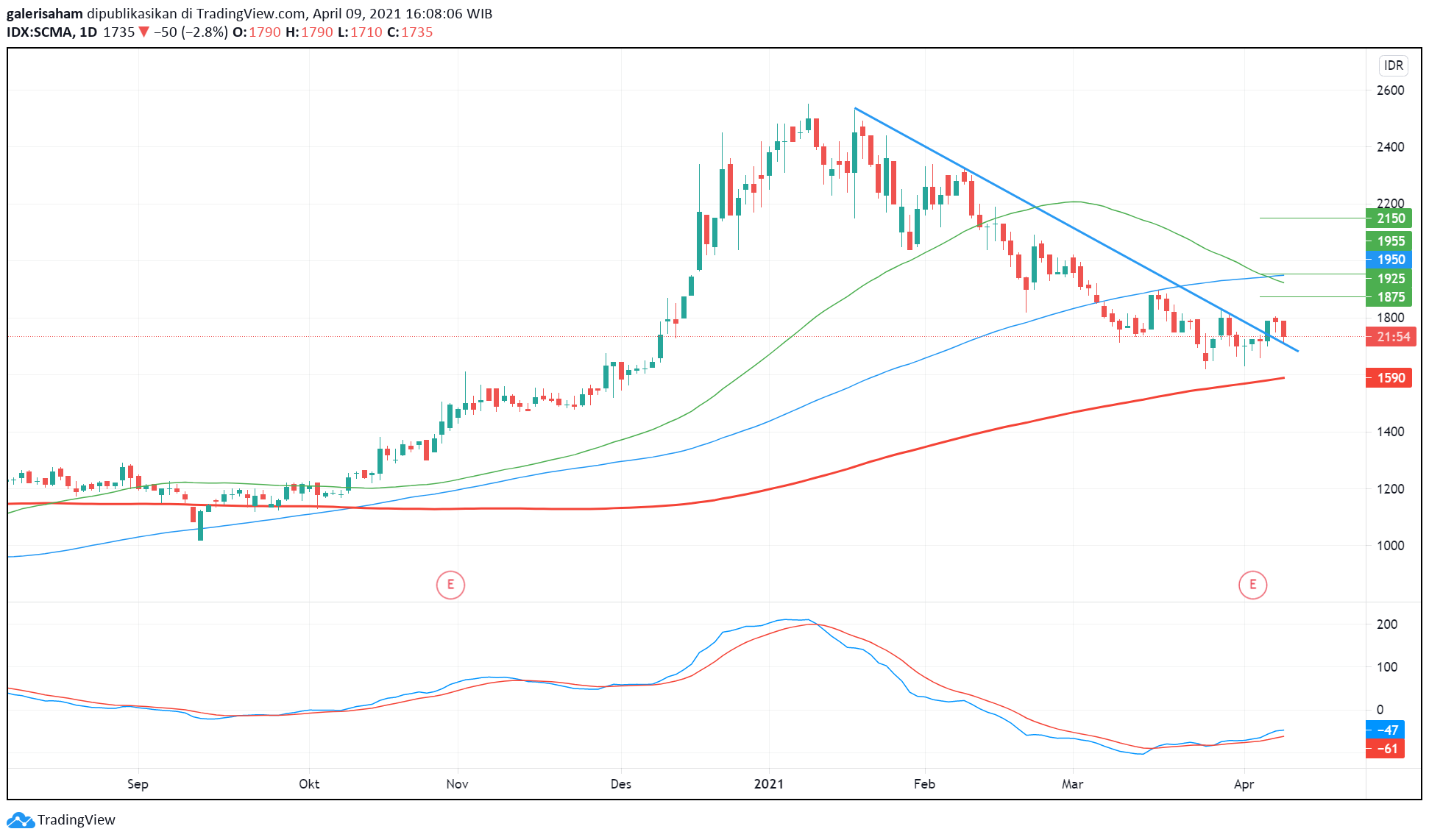Click the IDX:SCMA, 1D symbol title
The width and height of the screenshot is (1429, 840).
[x=52, y=32]
